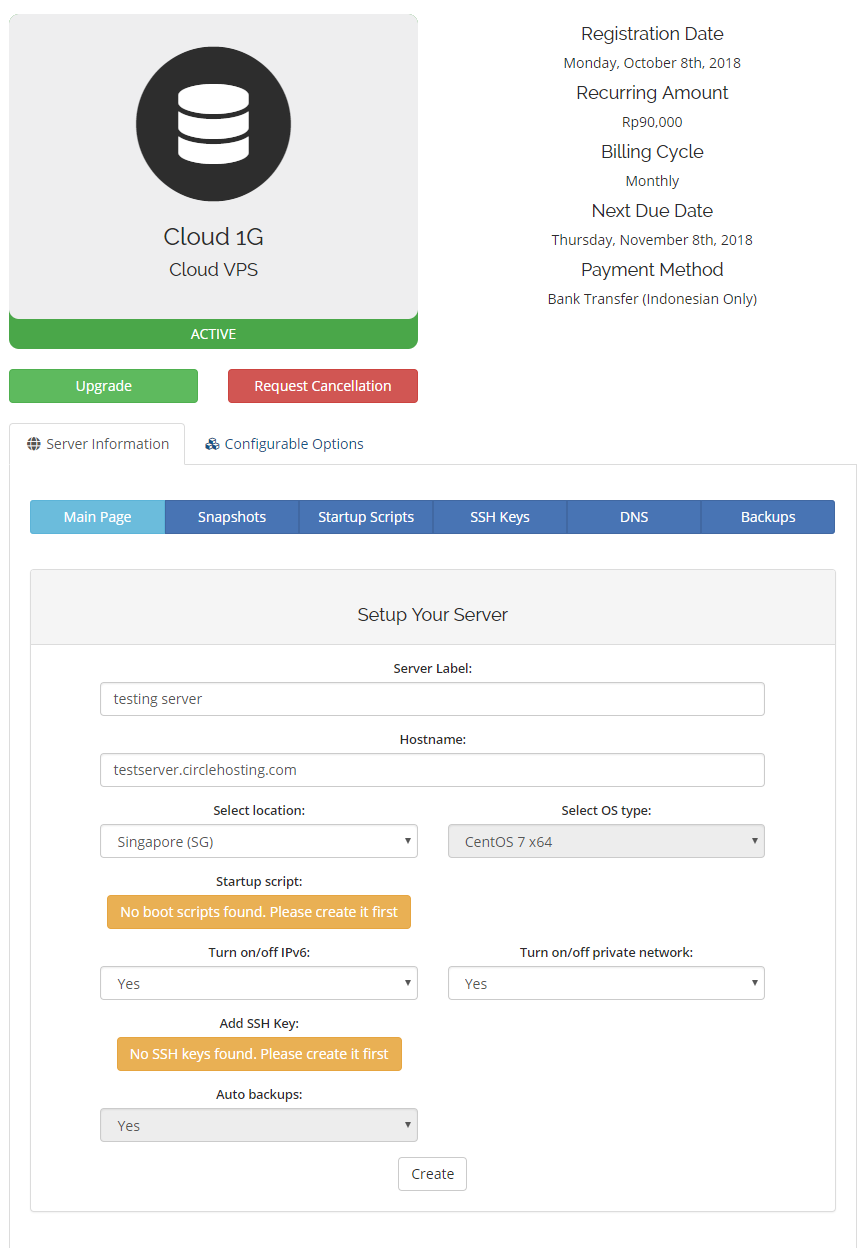Click the 'Recurring Amount' heading
Screen dimensions: 868x1248
[x=652, y=93]
